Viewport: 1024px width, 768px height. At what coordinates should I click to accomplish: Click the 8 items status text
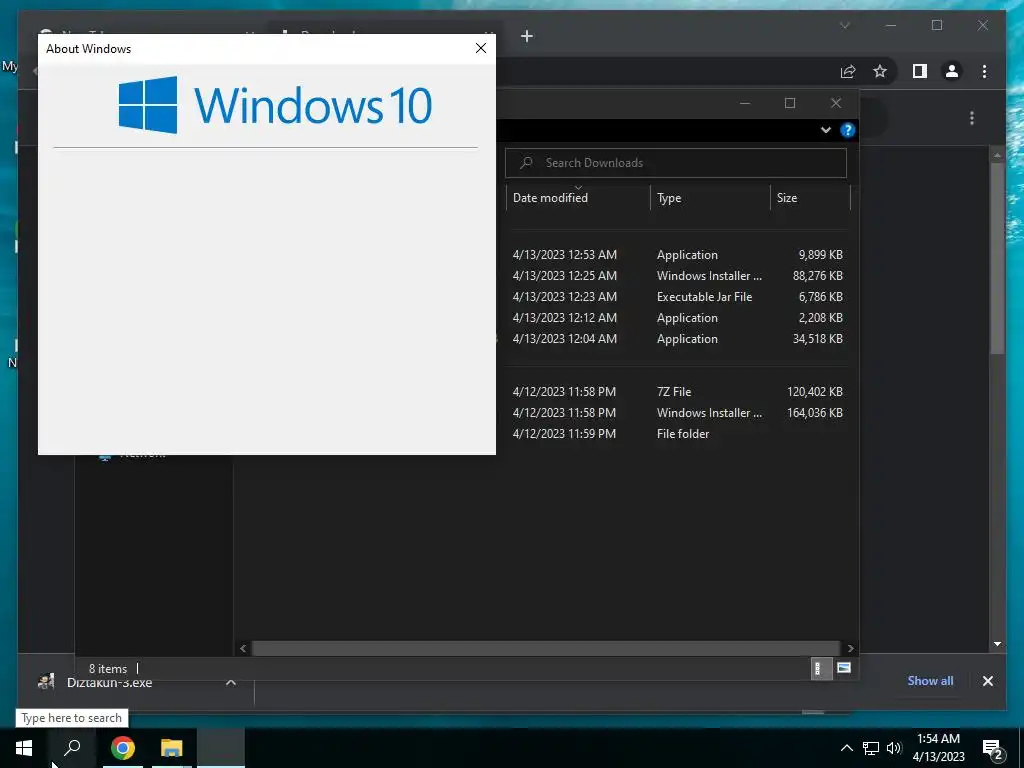[x=108, y=669]
